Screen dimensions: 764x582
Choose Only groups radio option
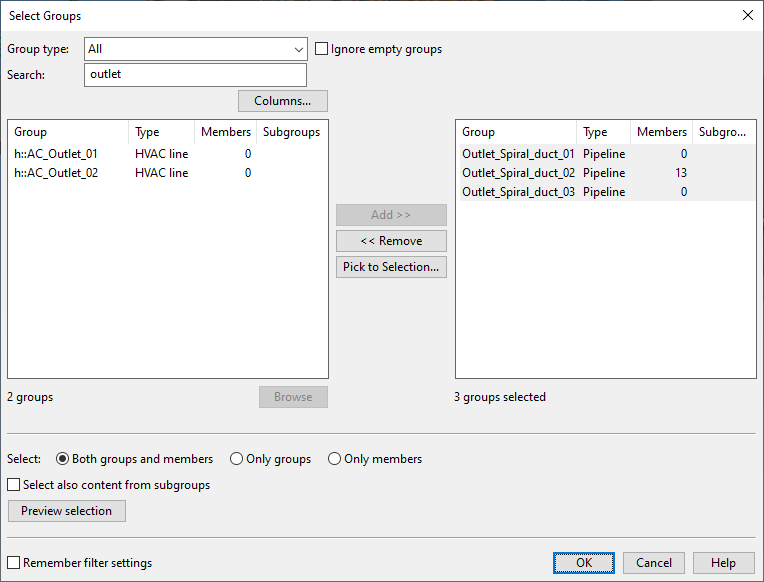(x=237, y=459)
